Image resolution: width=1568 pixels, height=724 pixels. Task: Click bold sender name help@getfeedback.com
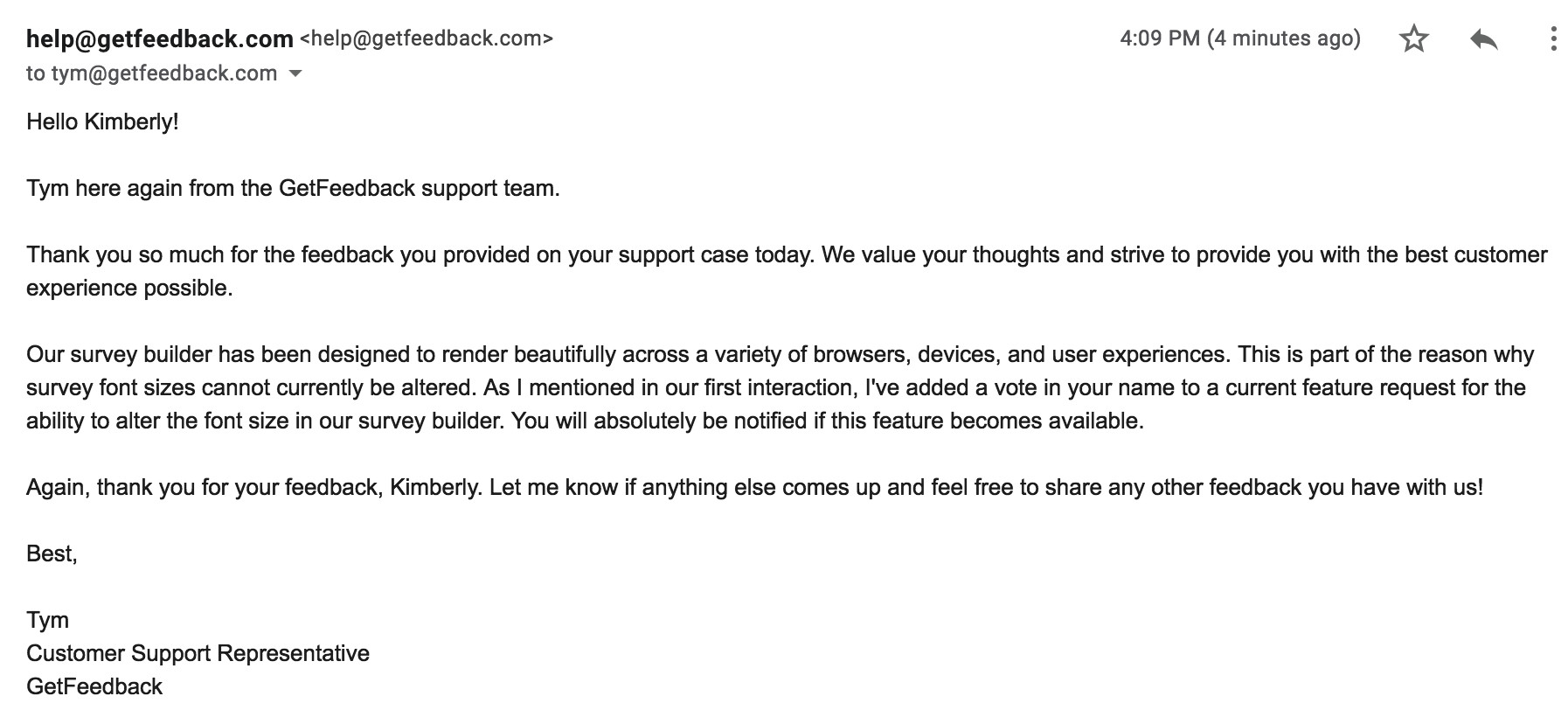160,39
